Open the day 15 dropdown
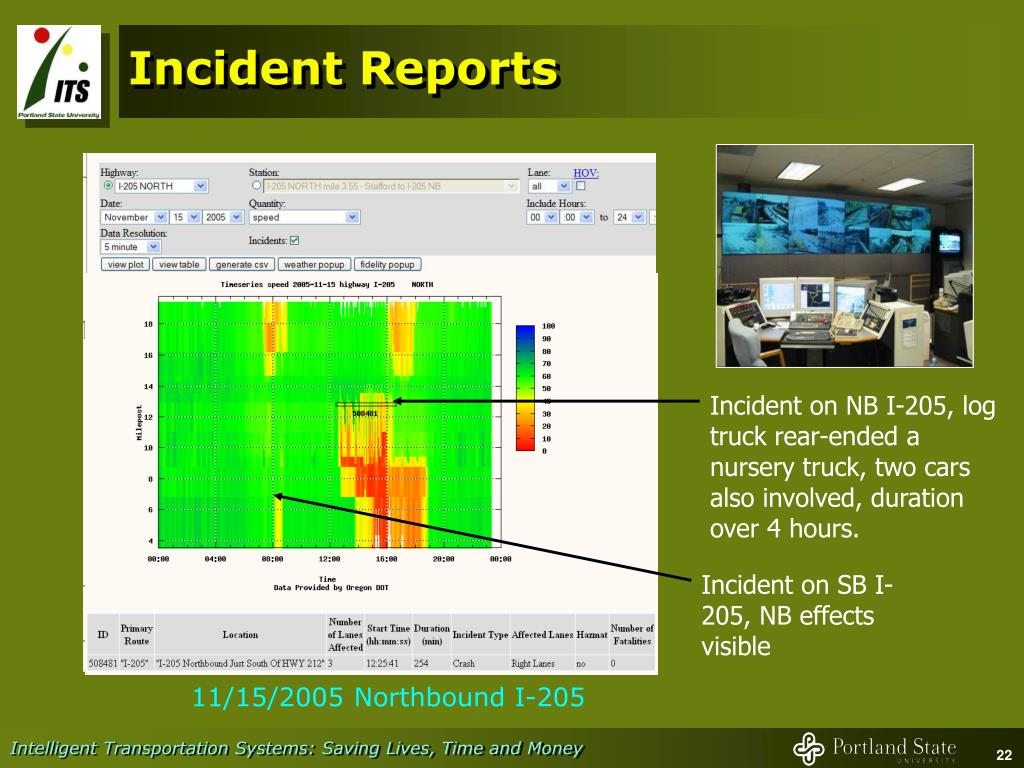This screenshot has height=768, width=1024. (185, 217)
